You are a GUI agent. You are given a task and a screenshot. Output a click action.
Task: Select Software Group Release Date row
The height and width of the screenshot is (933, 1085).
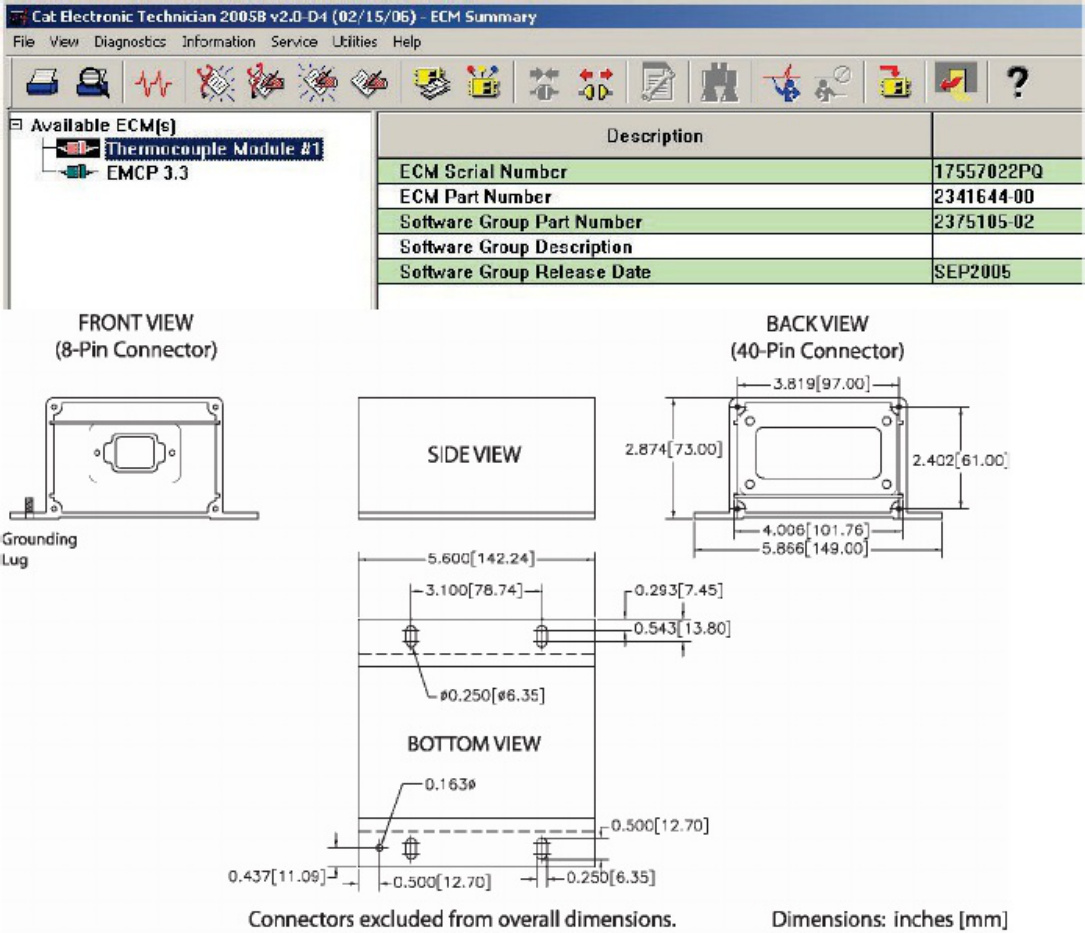730,271
